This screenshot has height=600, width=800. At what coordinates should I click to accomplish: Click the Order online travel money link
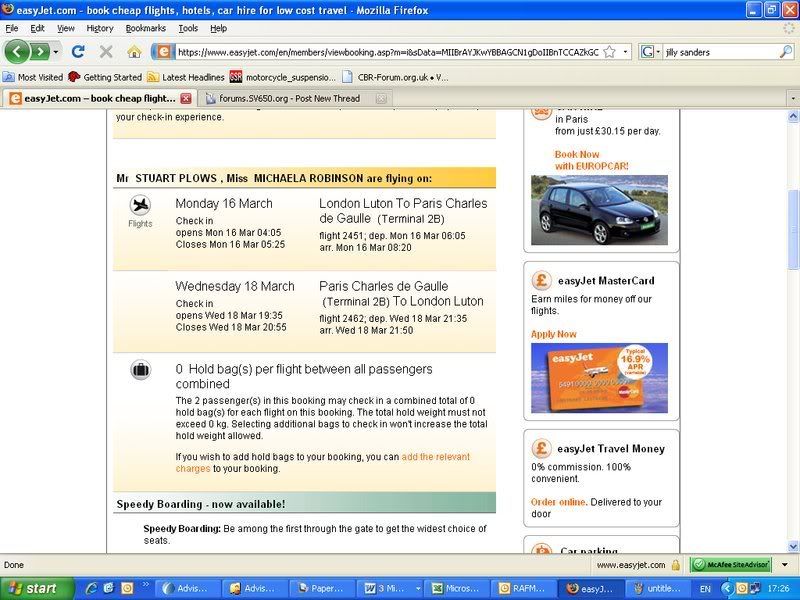point(559,502)
